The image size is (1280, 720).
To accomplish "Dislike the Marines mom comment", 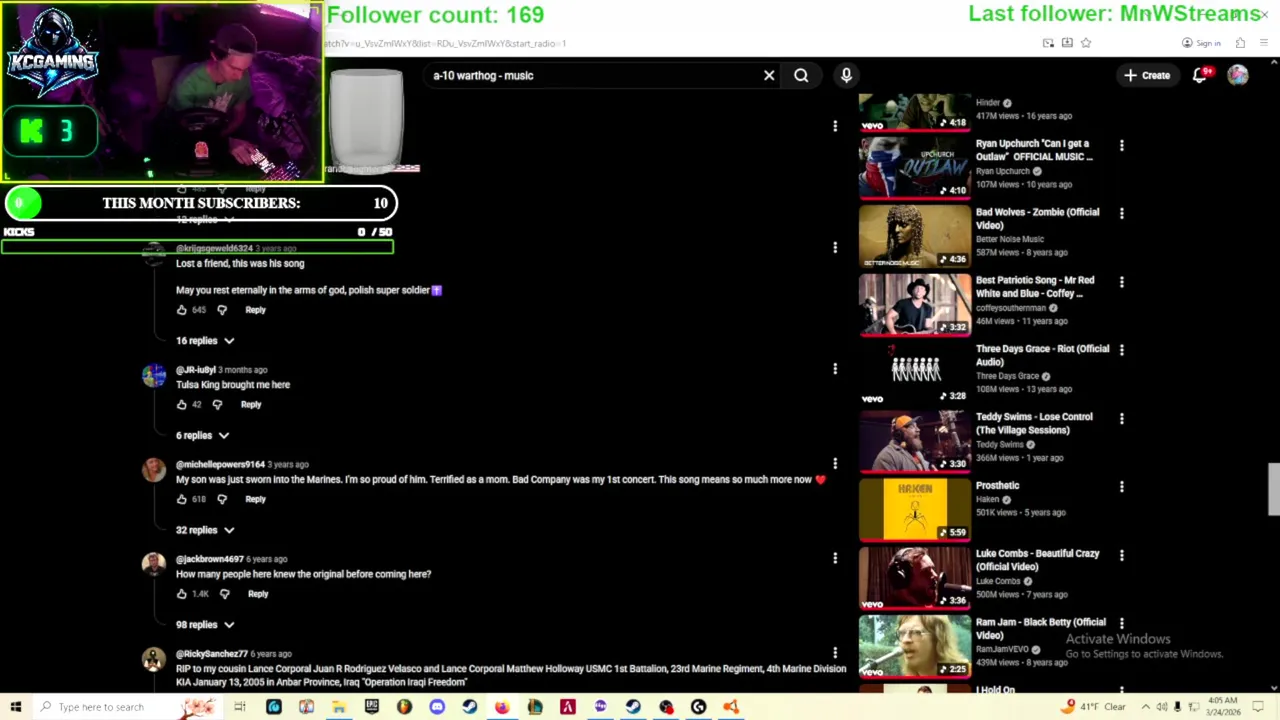I will click(x=222, y=499).
